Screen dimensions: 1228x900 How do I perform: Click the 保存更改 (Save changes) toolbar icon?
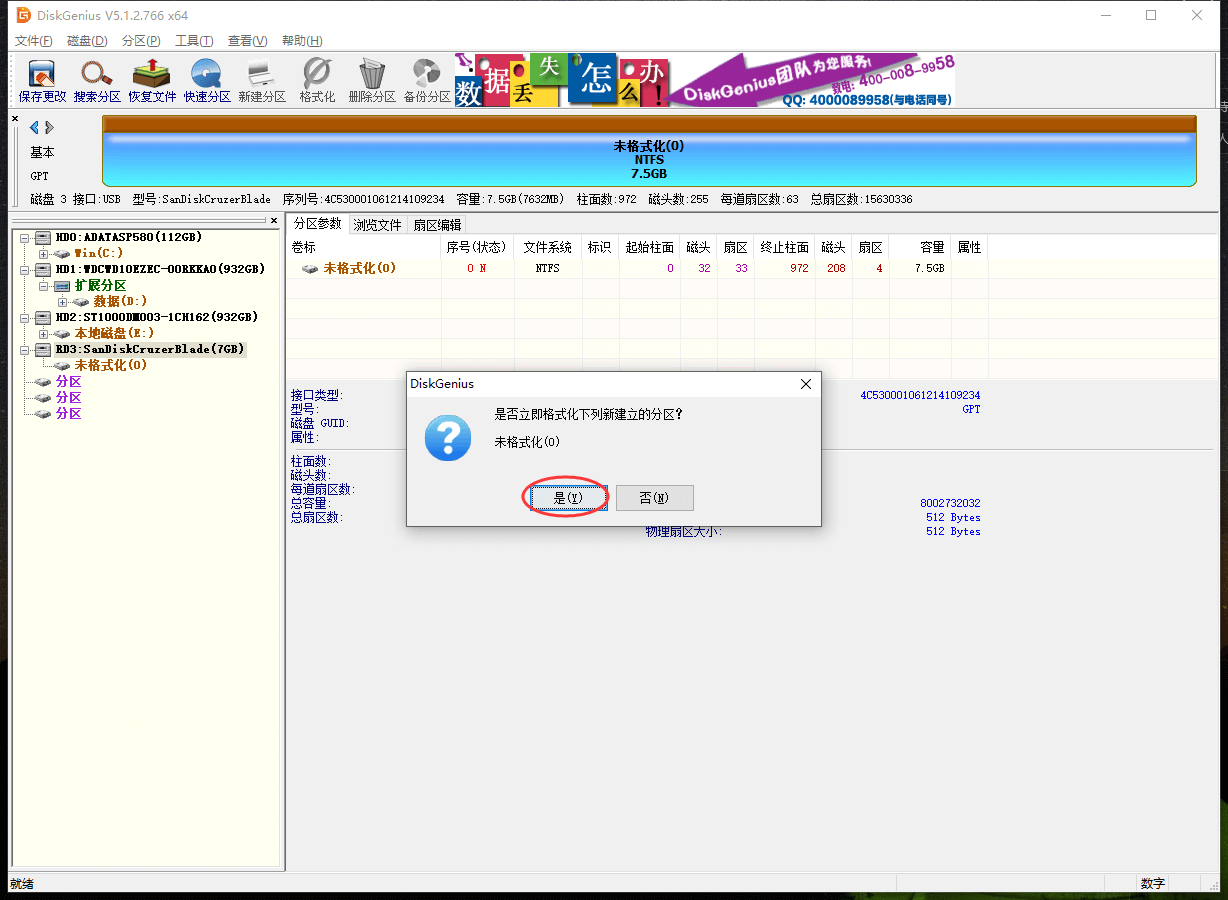click(42, 80)
